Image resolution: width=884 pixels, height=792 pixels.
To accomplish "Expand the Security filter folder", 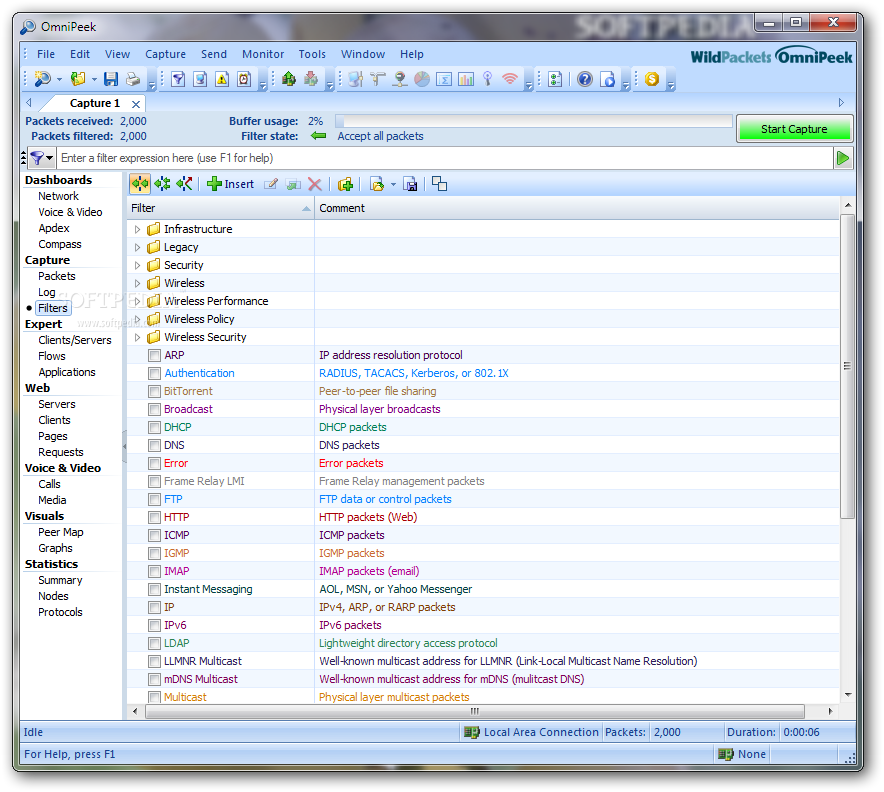I will pos(137,266).
